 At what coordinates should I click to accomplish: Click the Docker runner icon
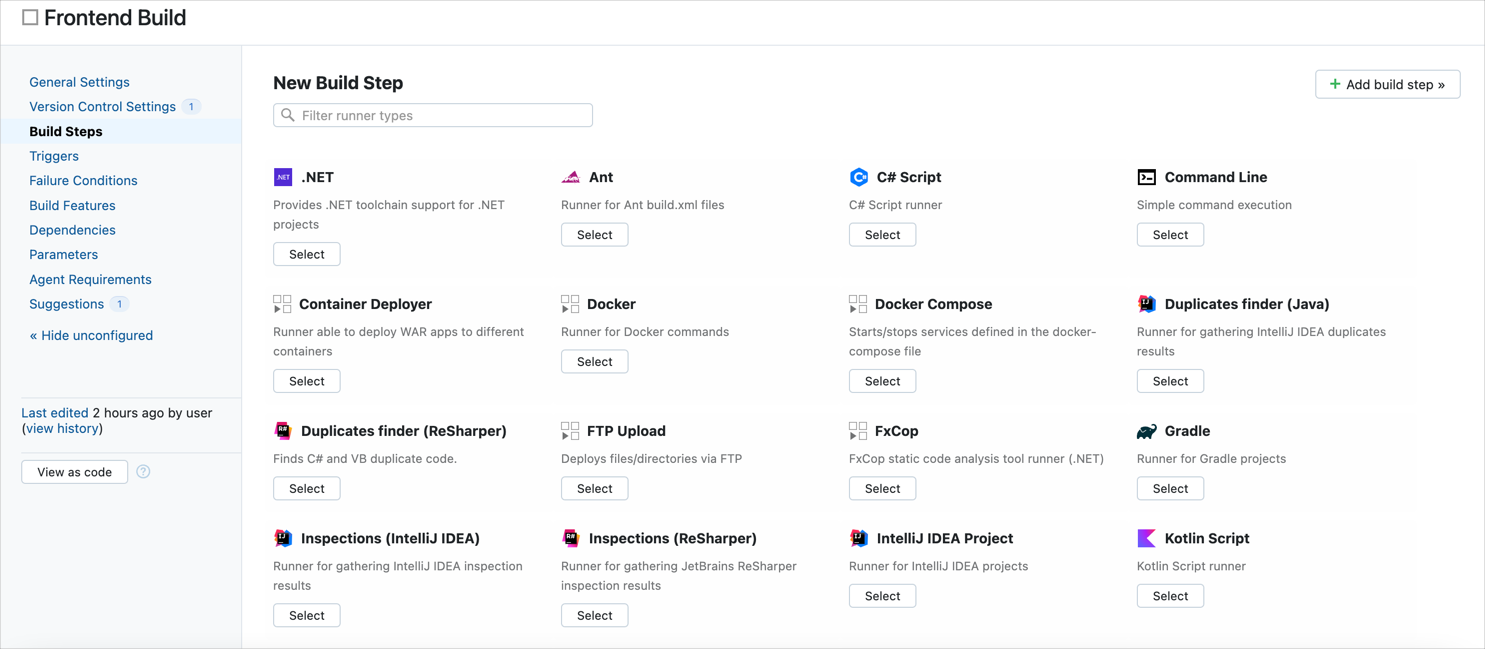[571, 303]
